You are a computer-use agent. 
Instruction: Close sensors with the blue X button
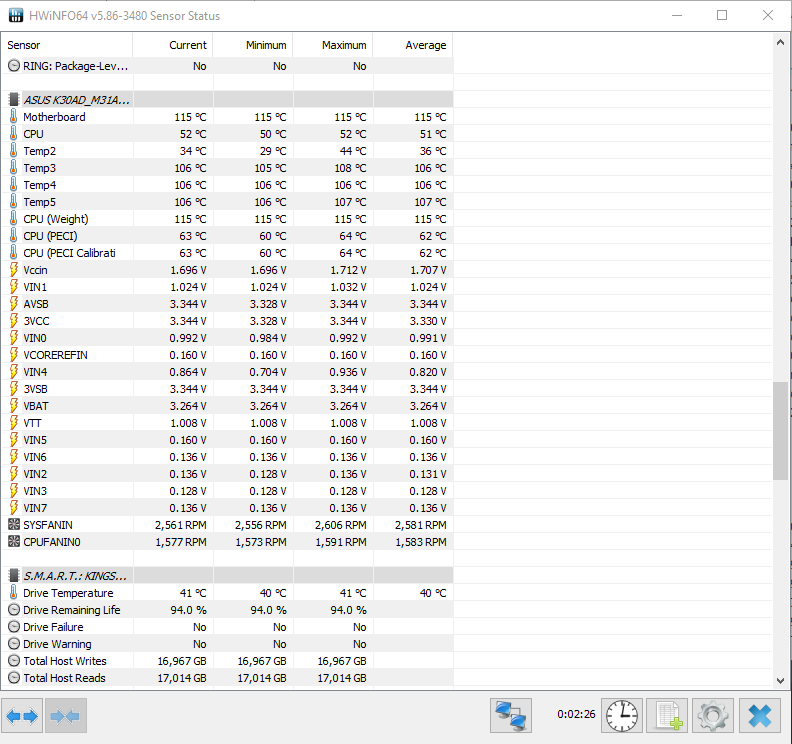(760, 715)
